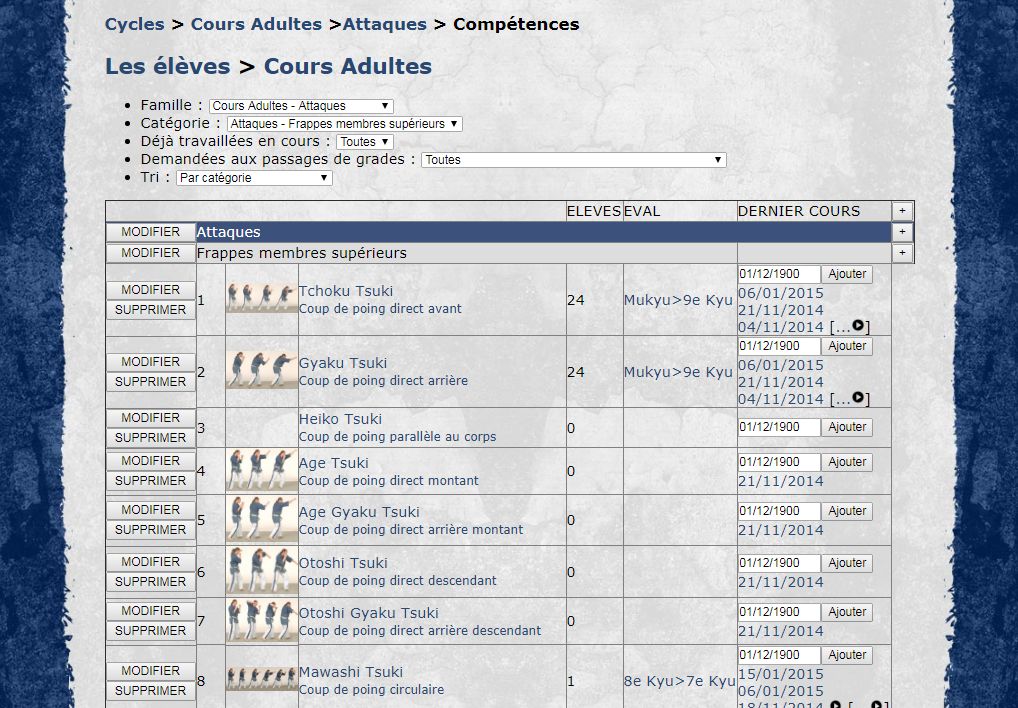1018x708 pixels.
Task: Open the Tri sorting dropdown
Action: [x=254, y=178]
